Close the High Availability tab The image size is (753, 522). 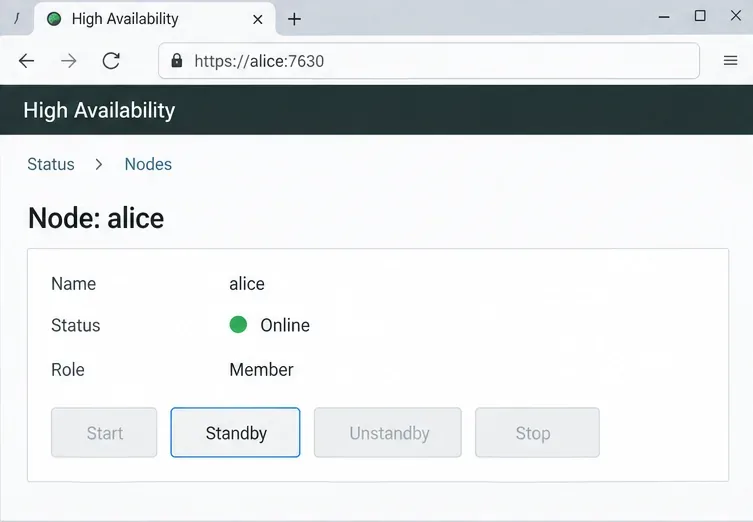coord(257,19)
